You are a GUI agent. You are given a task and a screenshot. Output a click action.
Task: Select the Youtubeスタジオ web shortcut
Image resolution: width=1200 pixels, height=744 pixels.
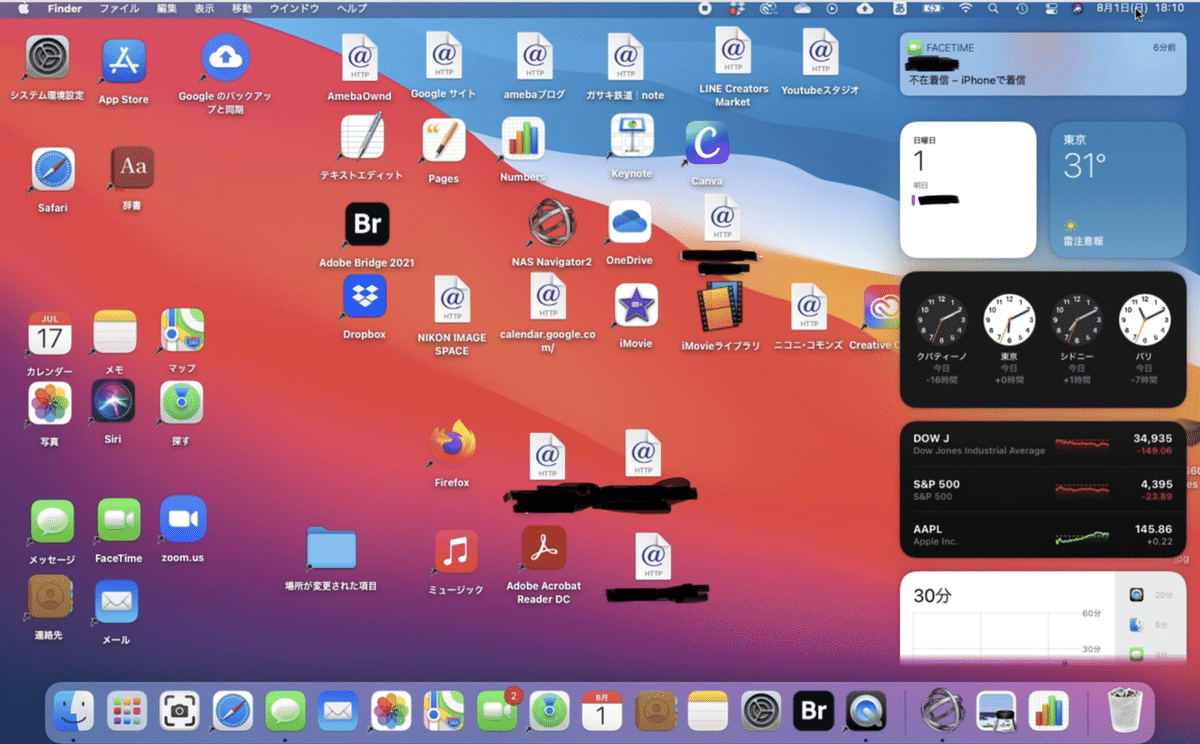pos(820,53)
